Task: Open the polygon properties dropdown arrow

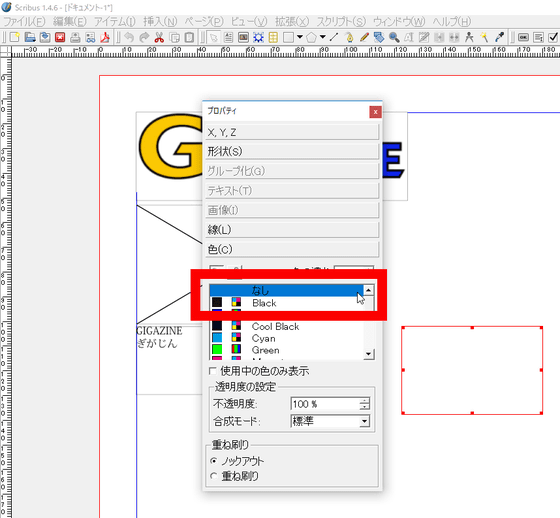Action: point(322,37)
